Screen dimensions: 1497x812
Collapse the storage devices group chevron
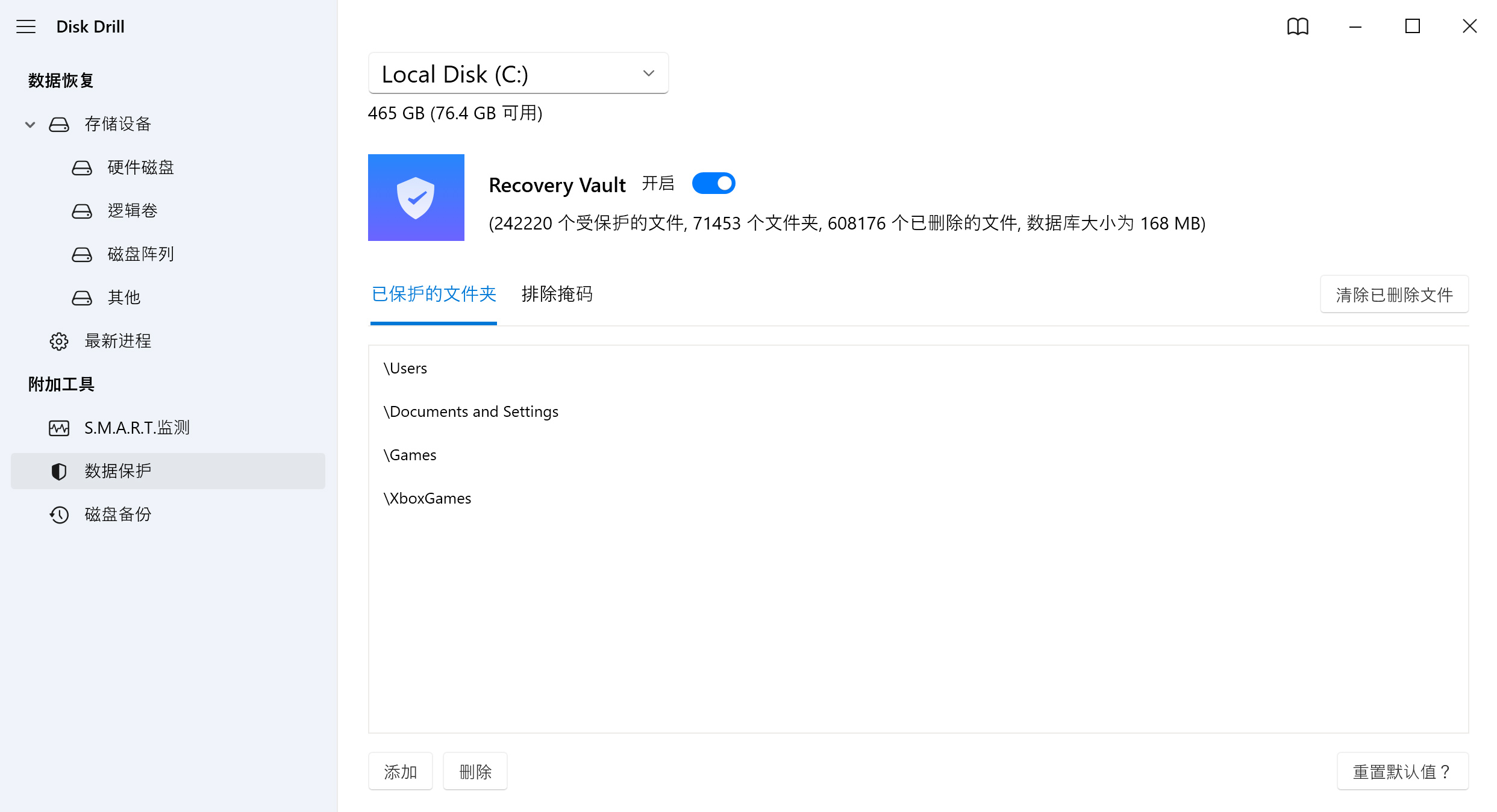tap(29, 123)
